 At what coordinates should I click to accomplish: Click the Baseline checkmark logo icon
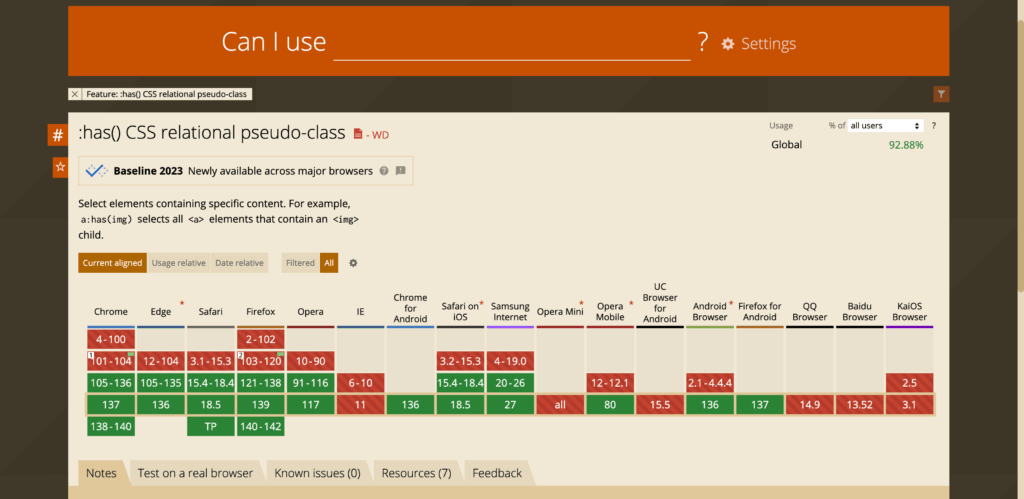click(97, 170)
